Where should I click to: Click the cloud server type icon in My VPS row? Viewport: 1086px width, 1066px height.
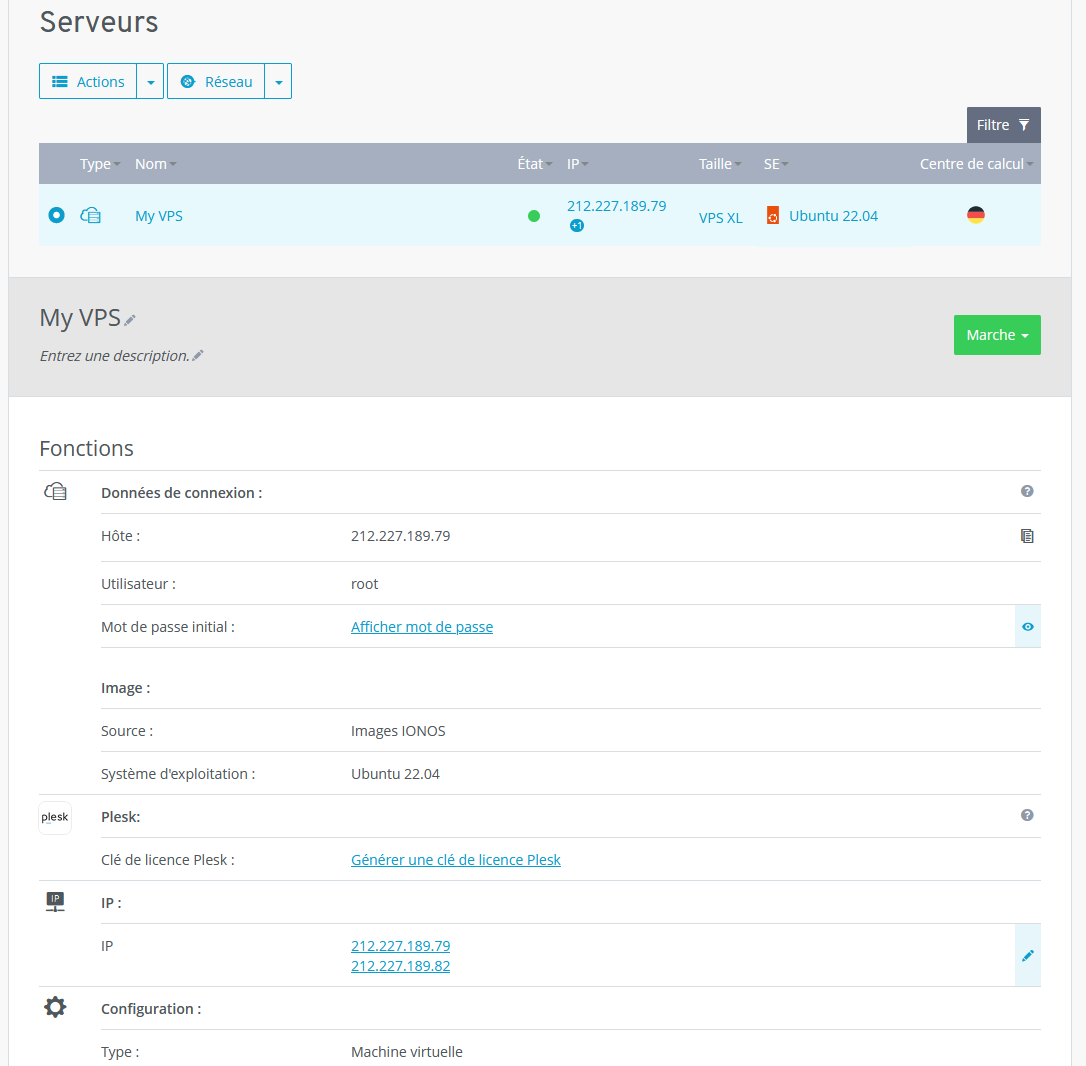pyautogui.click(x=91, y=215)
